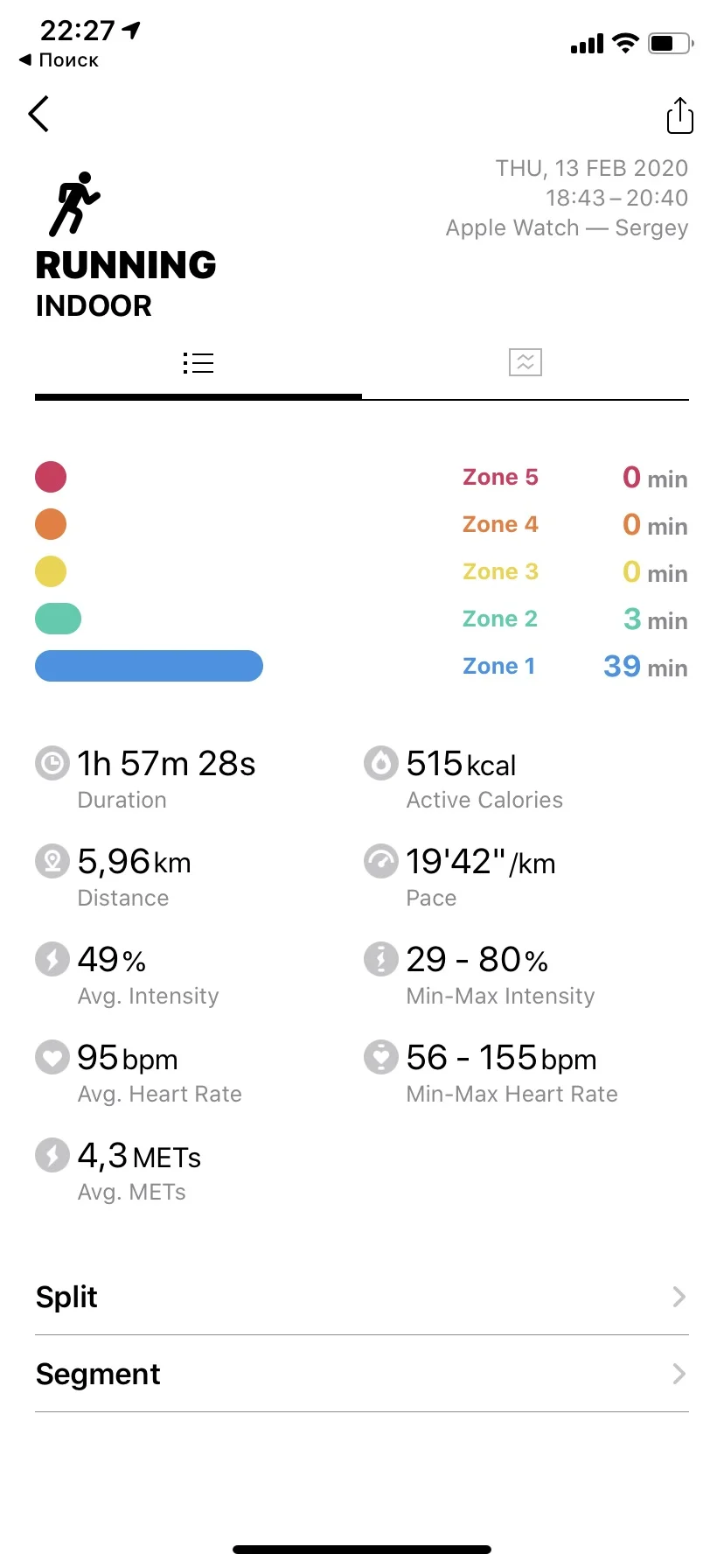Tap the Pace speedometer icon
Viewport: 724px width, 1568px height.
pos(381,861)
